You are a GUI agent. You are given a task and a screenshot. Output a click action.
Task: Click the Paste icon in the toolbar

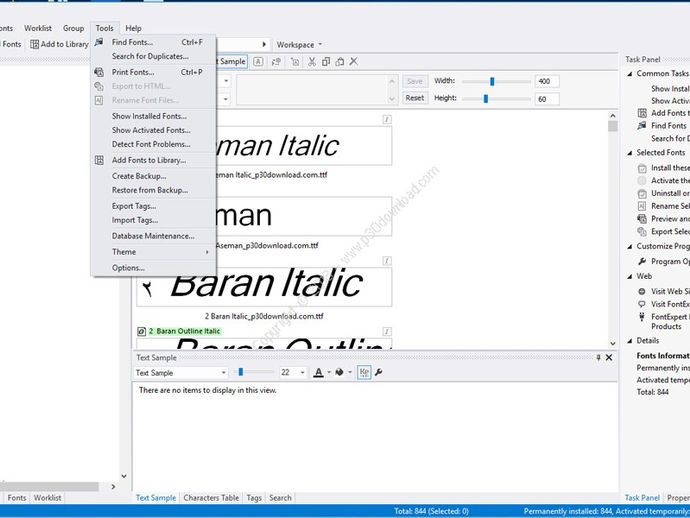click(340, 62)
